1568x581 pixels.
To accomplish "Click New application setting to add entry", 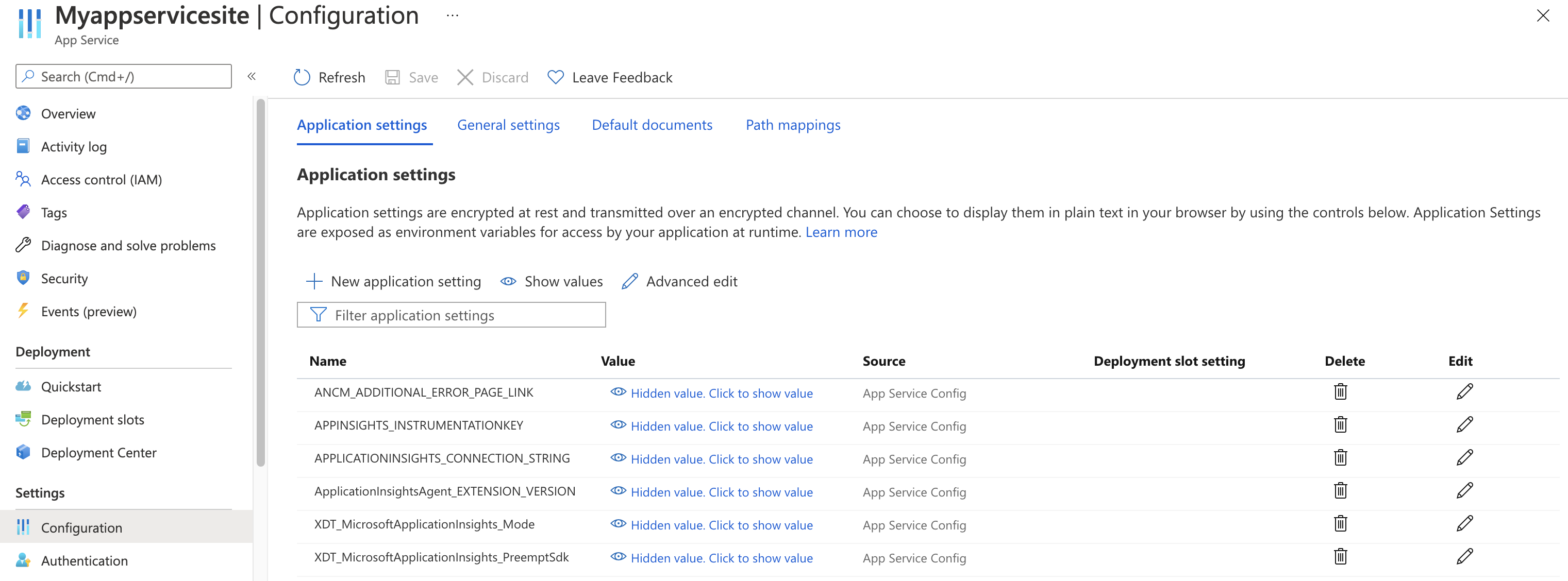I will point(393,281).
